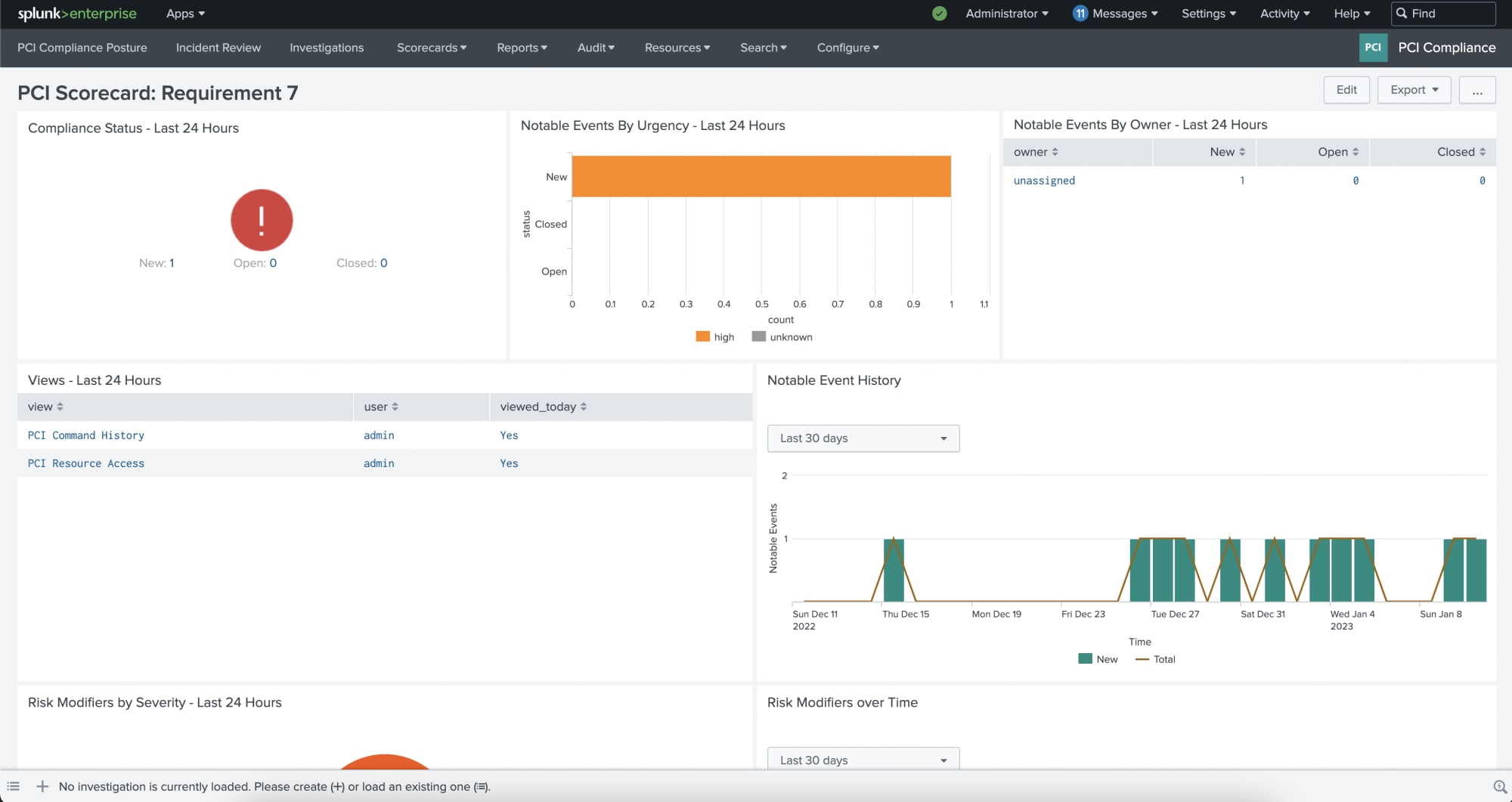Open Risk Modifiers over Time range dropdown
This screenshot has width=1512, height=802.
tap(863, 759)
